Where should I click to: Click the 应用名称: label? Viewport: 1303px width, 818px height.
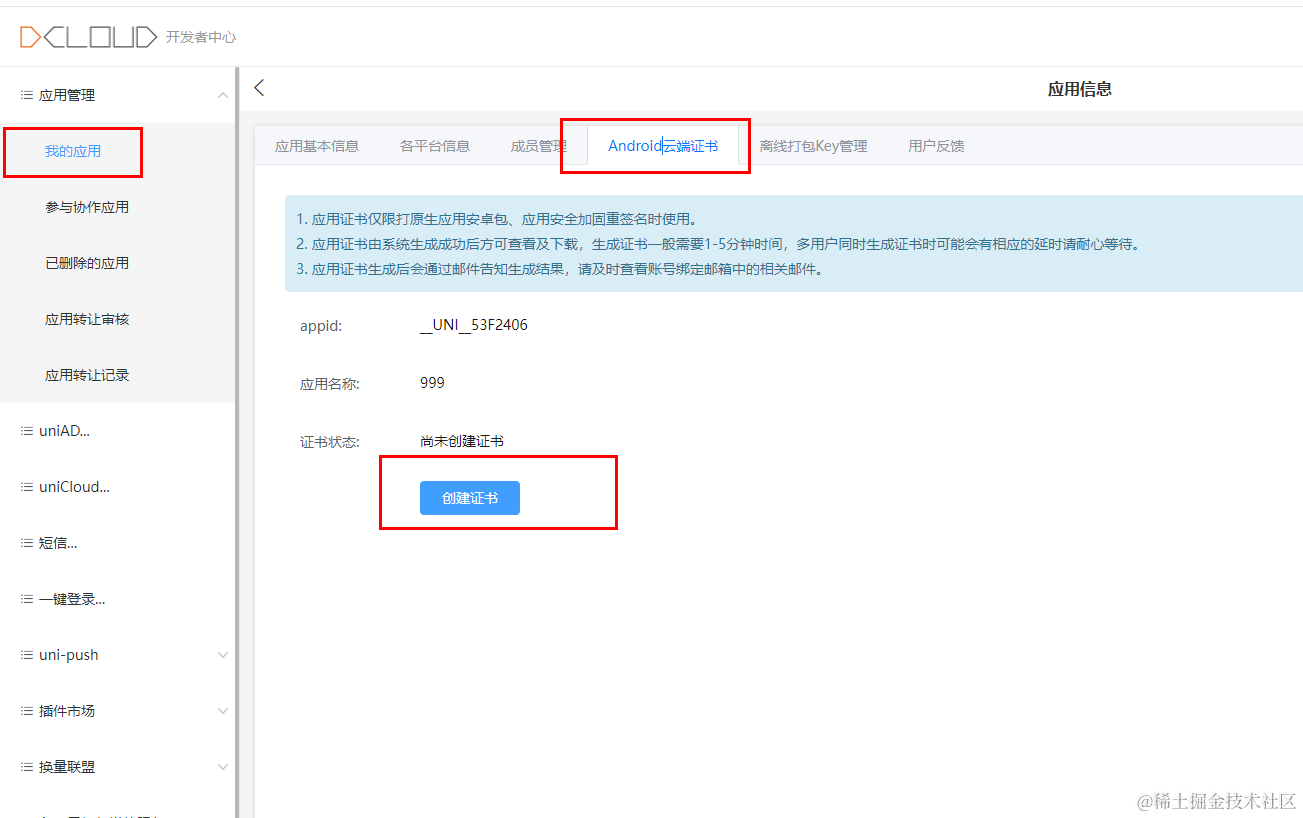(329, 383)
